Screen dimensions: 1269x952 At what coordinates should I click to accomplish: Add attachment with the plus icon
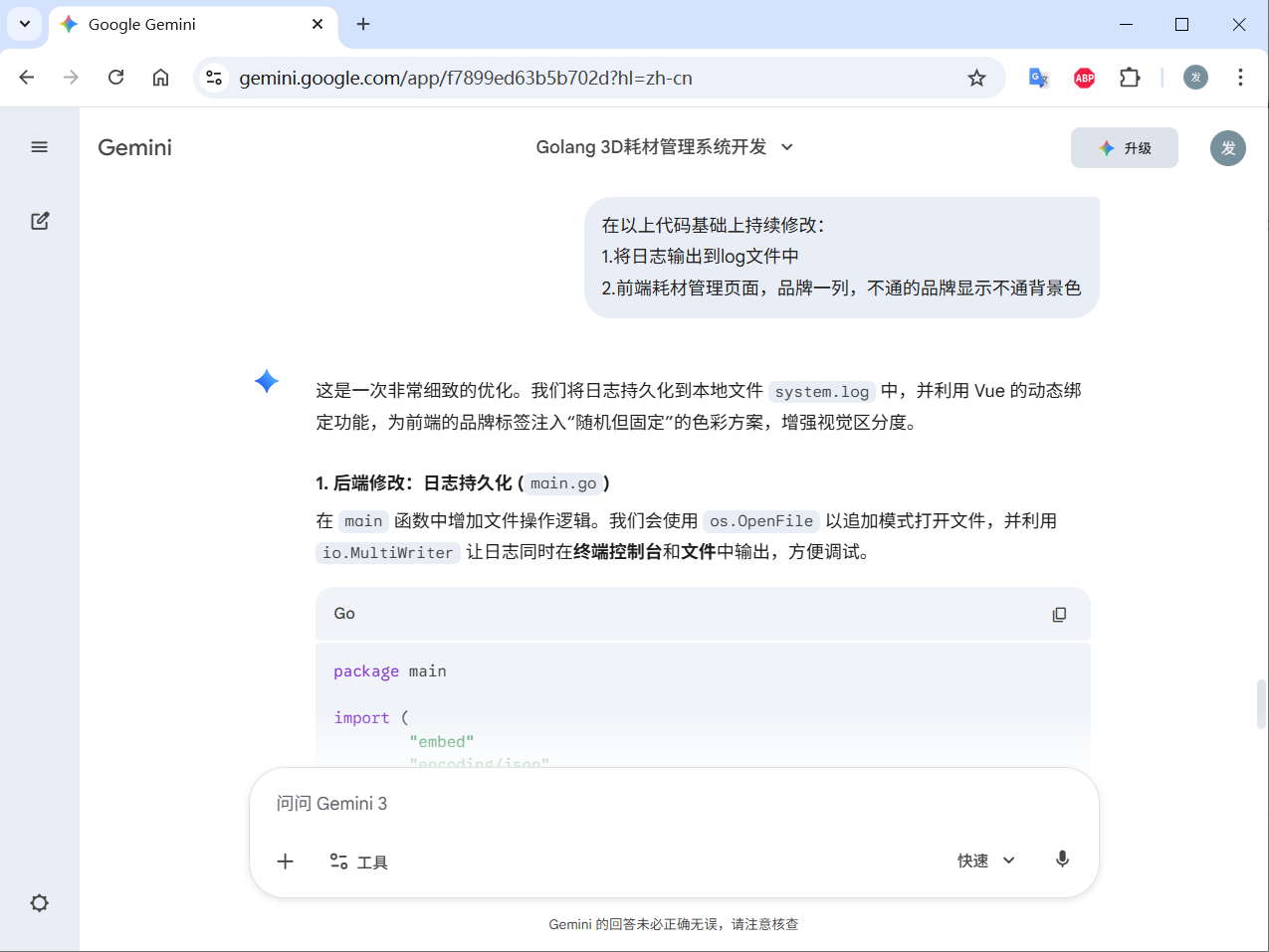(286, 861)
